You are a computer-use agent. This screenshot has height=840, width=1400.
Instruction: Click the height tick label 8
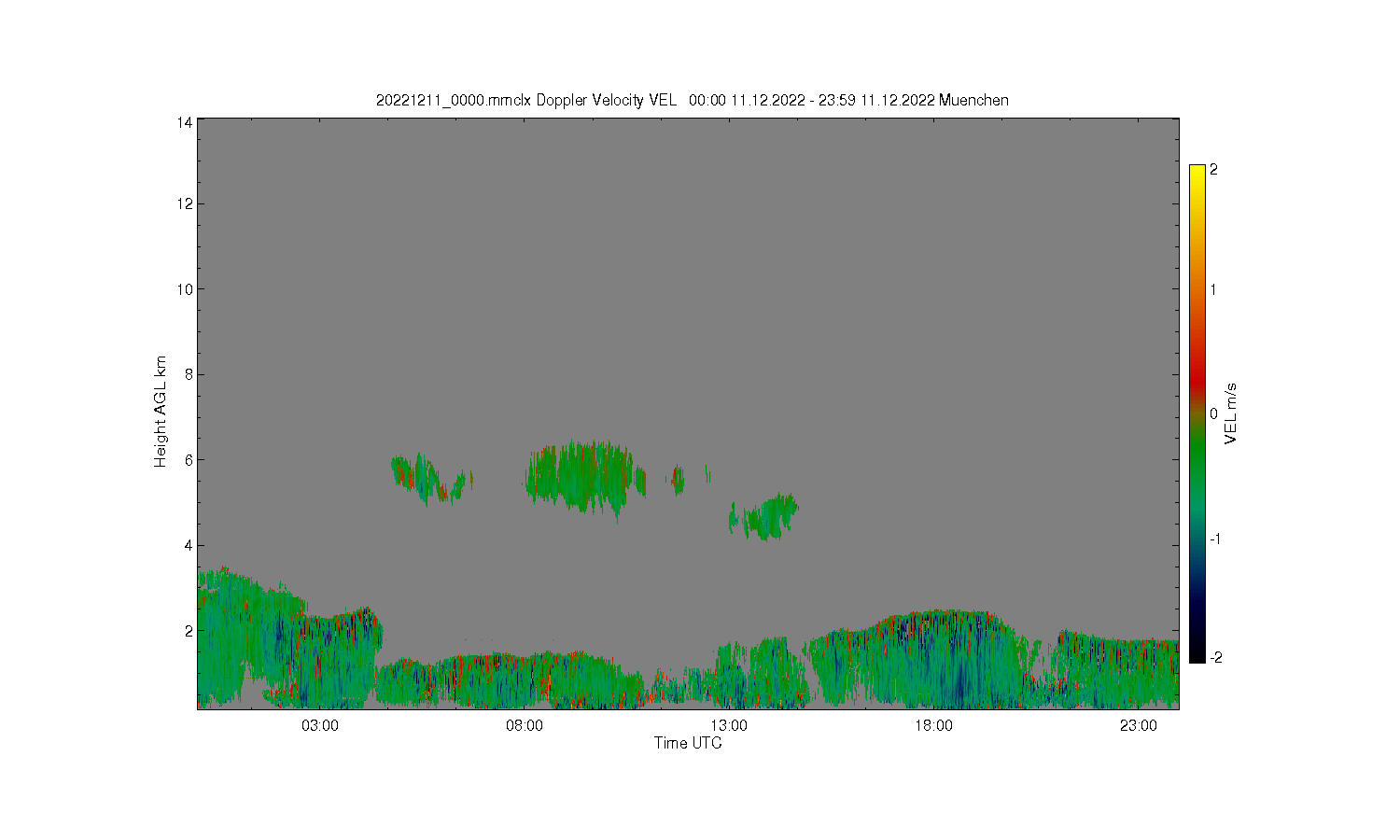[189, 374]
